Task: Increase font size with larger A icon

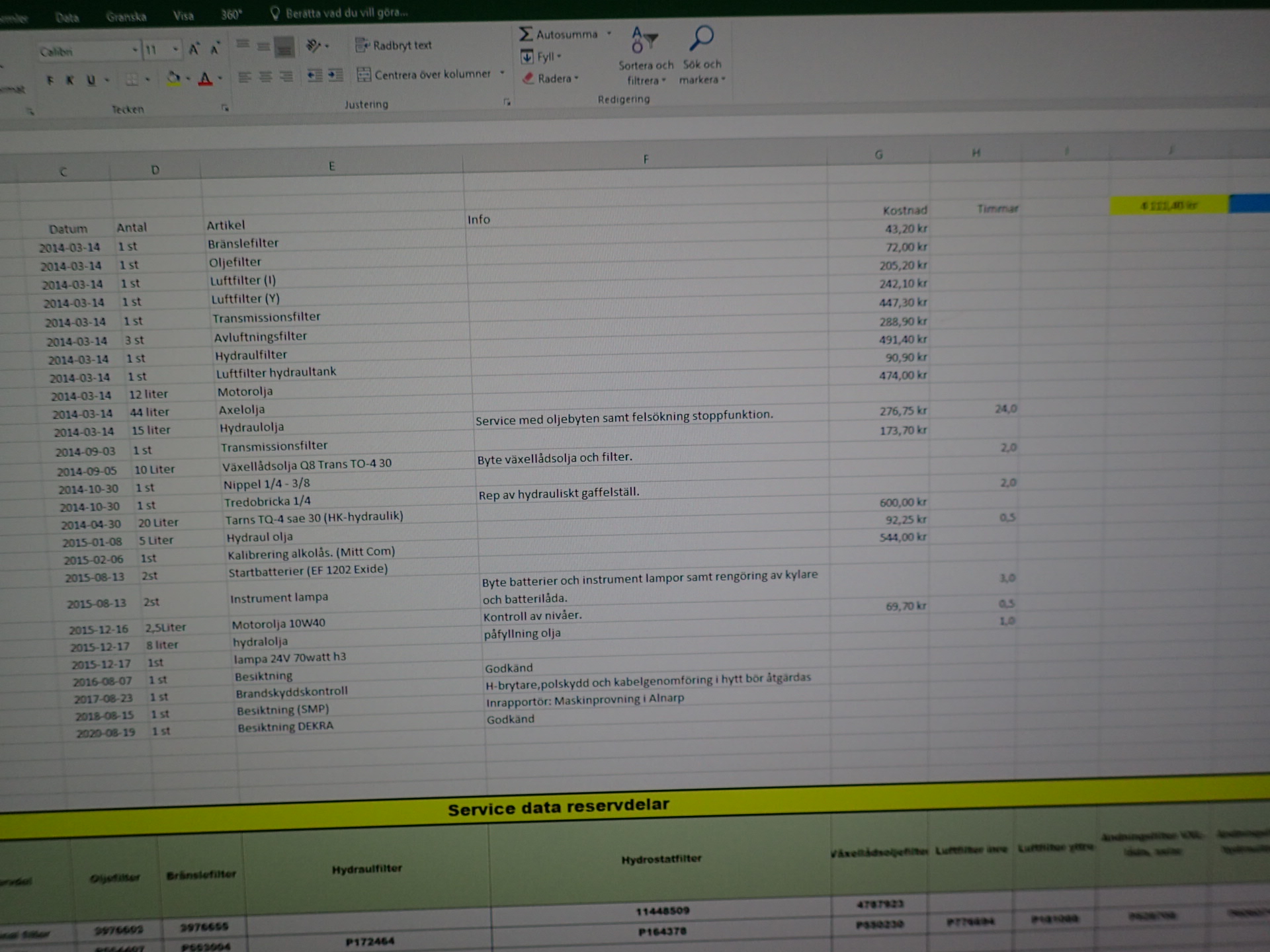Action: tap(194, 49)
